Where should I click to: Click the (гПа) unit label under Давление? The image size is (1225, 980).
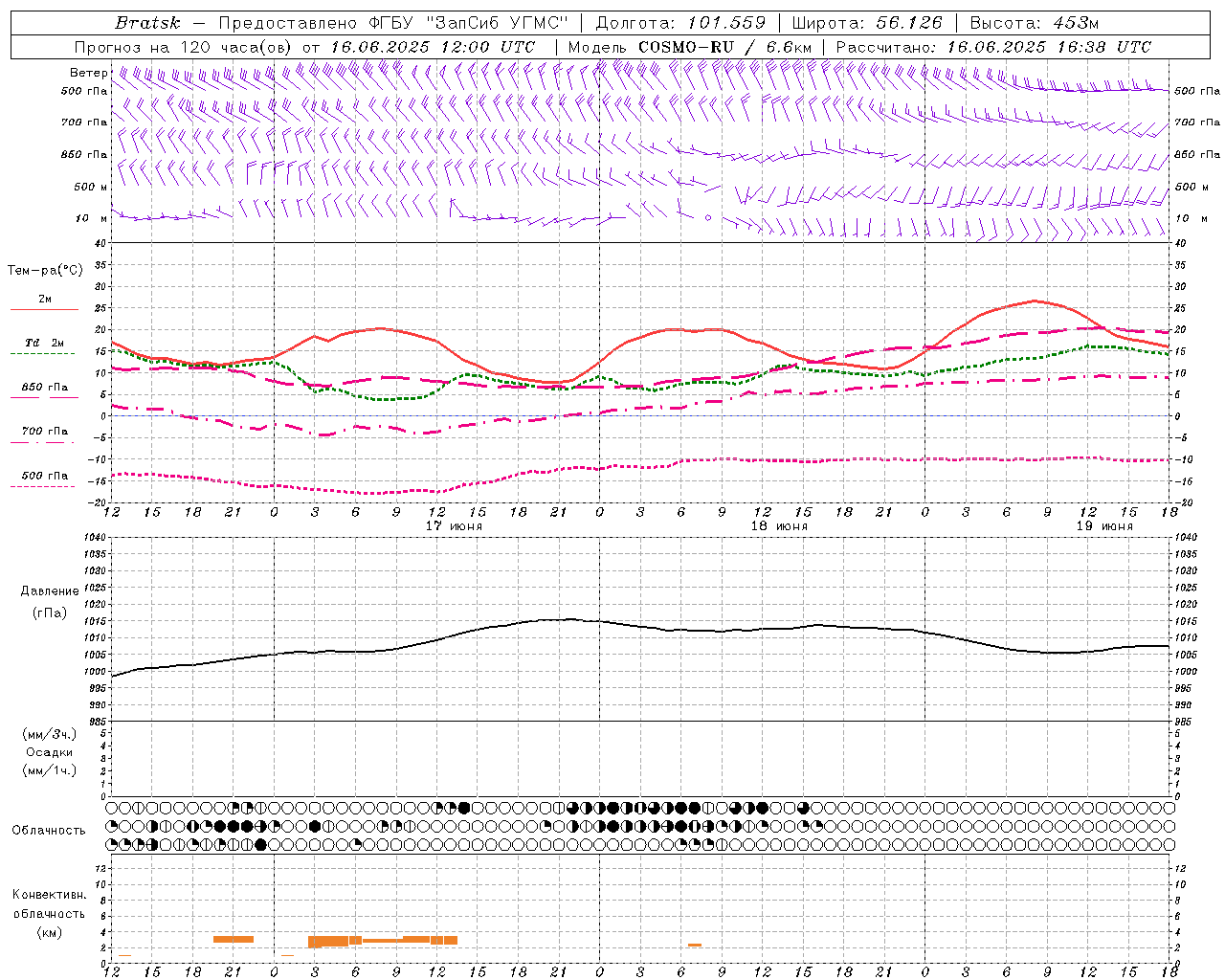click(x=50, y=612)
